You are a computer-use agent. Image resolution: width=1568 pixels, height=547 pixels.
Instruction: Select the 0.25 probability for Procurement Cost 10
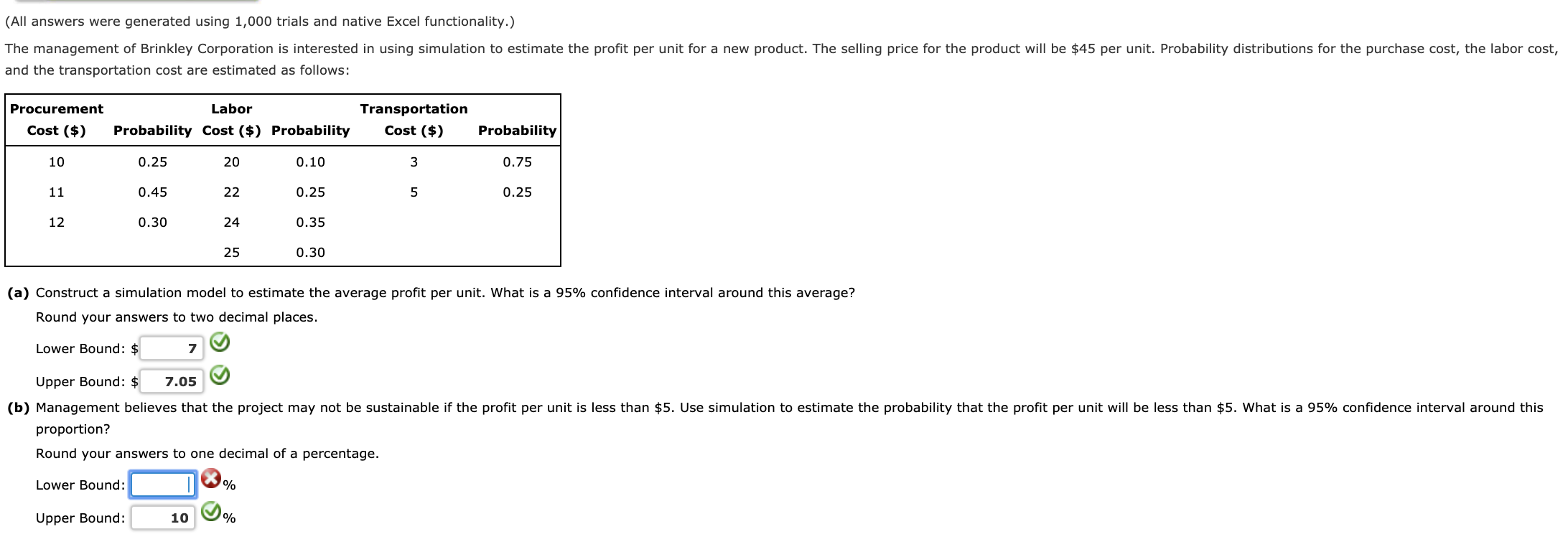(x=152, y=162)
